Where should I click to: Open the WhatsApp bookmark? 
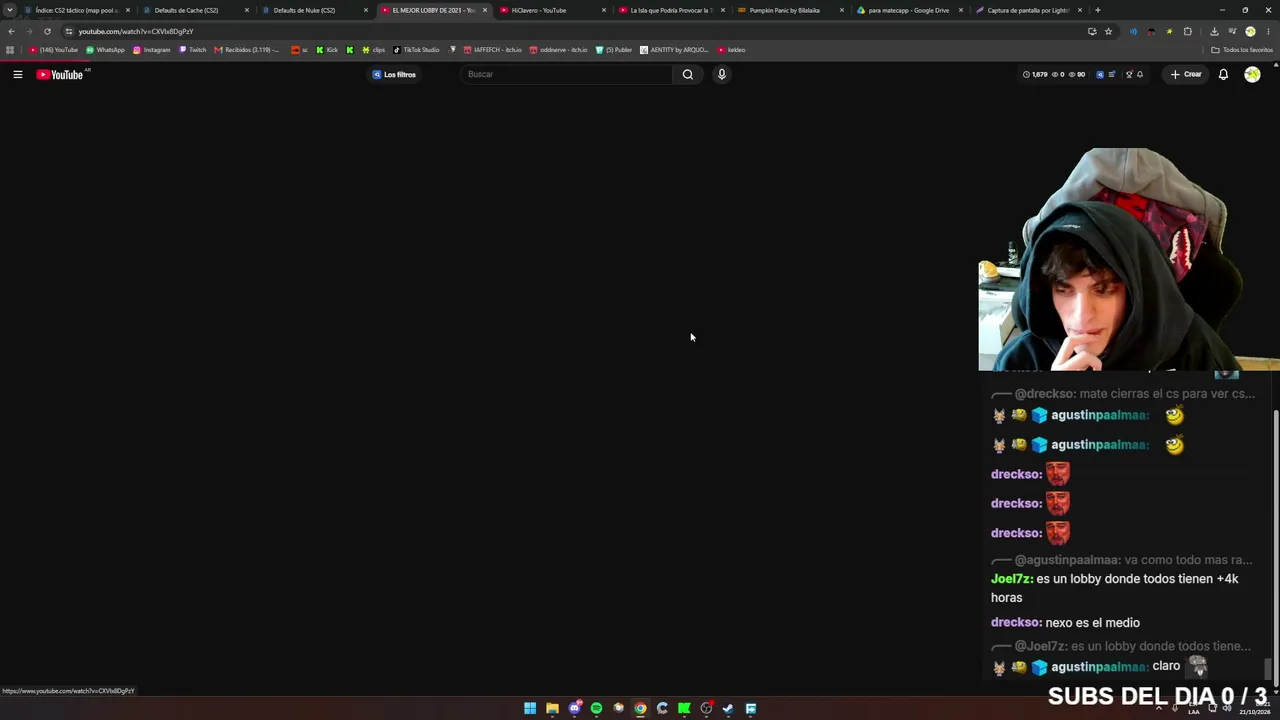coord(105,49)
